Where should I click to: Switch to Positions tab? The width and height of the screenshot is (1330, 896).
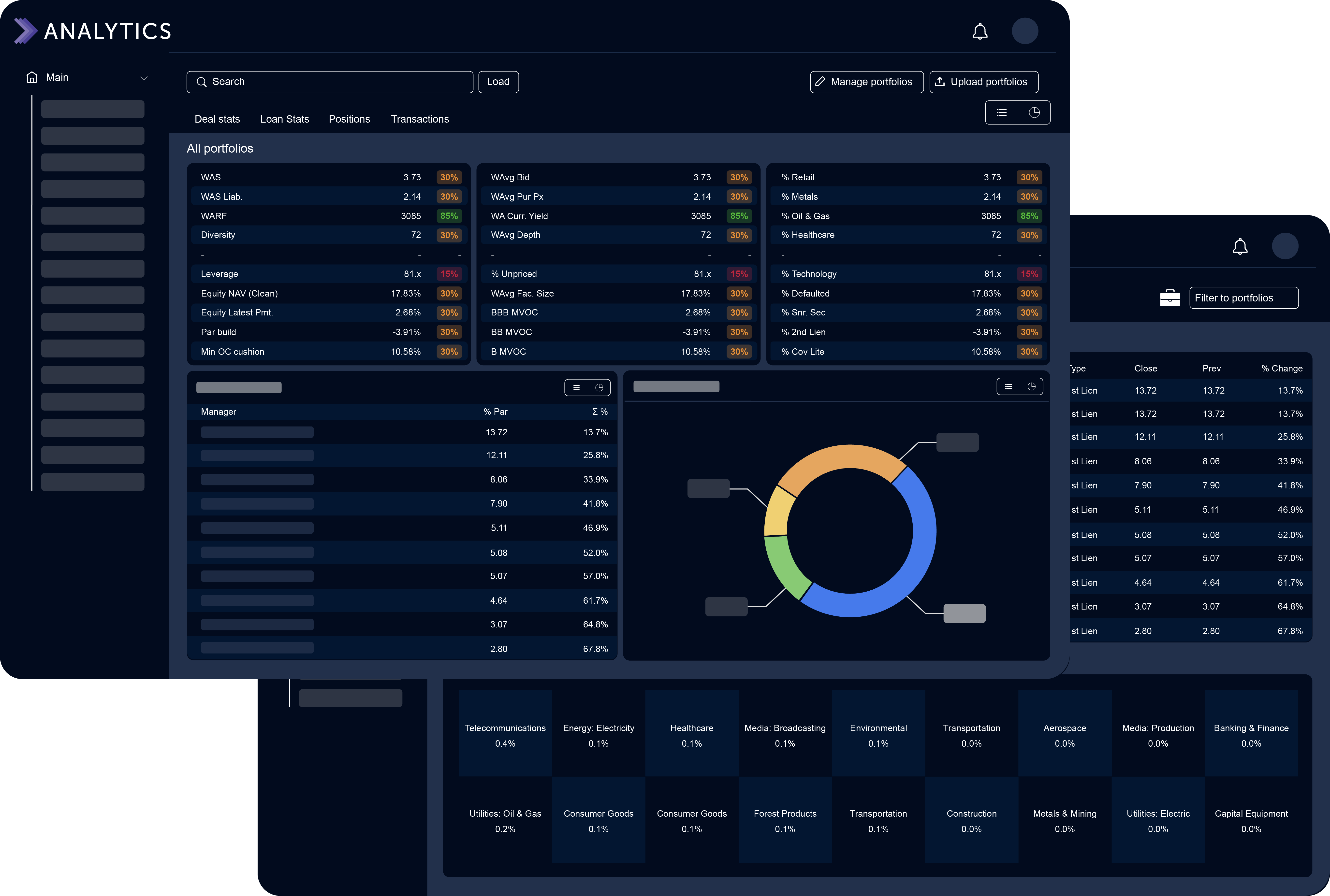349,119
